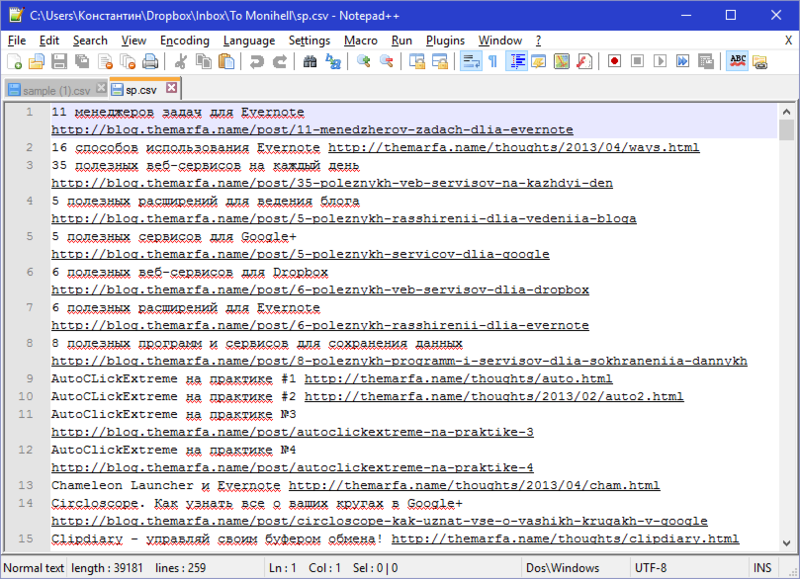The image size is (800, 579).
Task: Start macro recording with red circle
Action: (614, 61)
